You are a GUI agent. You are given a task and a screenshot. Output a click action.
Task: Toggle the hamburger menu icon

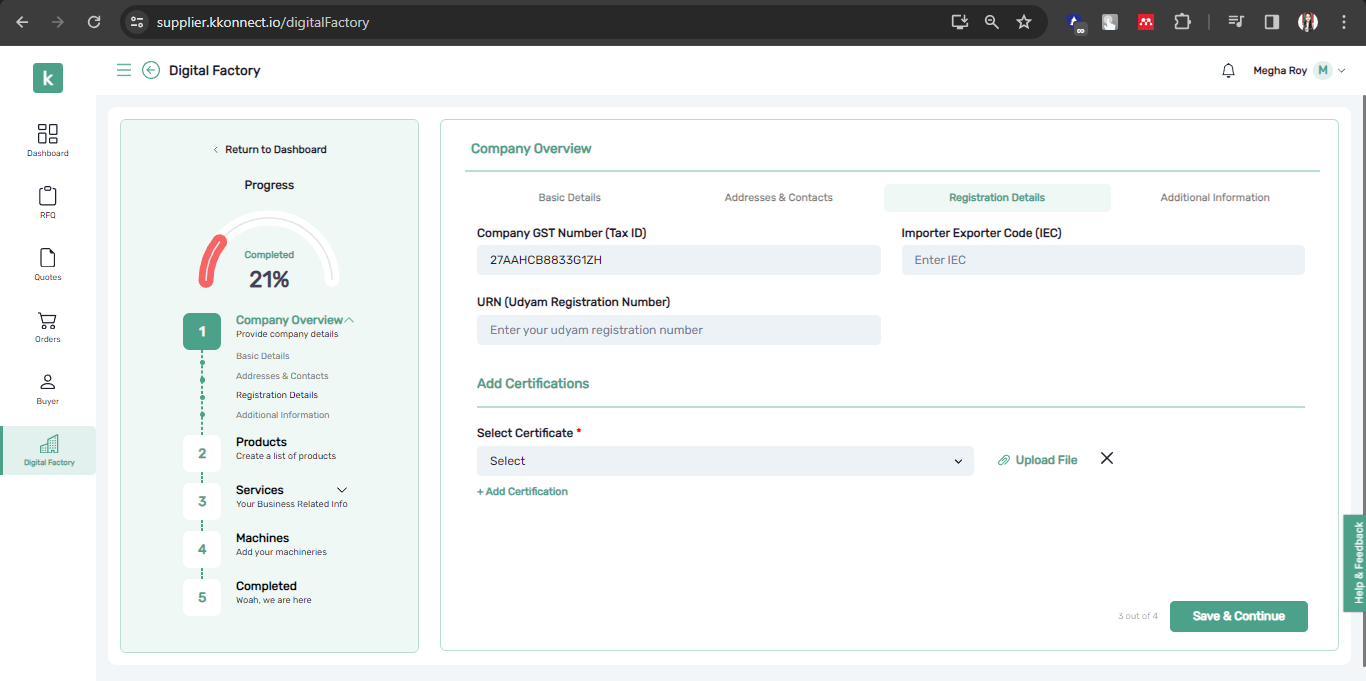124,70
